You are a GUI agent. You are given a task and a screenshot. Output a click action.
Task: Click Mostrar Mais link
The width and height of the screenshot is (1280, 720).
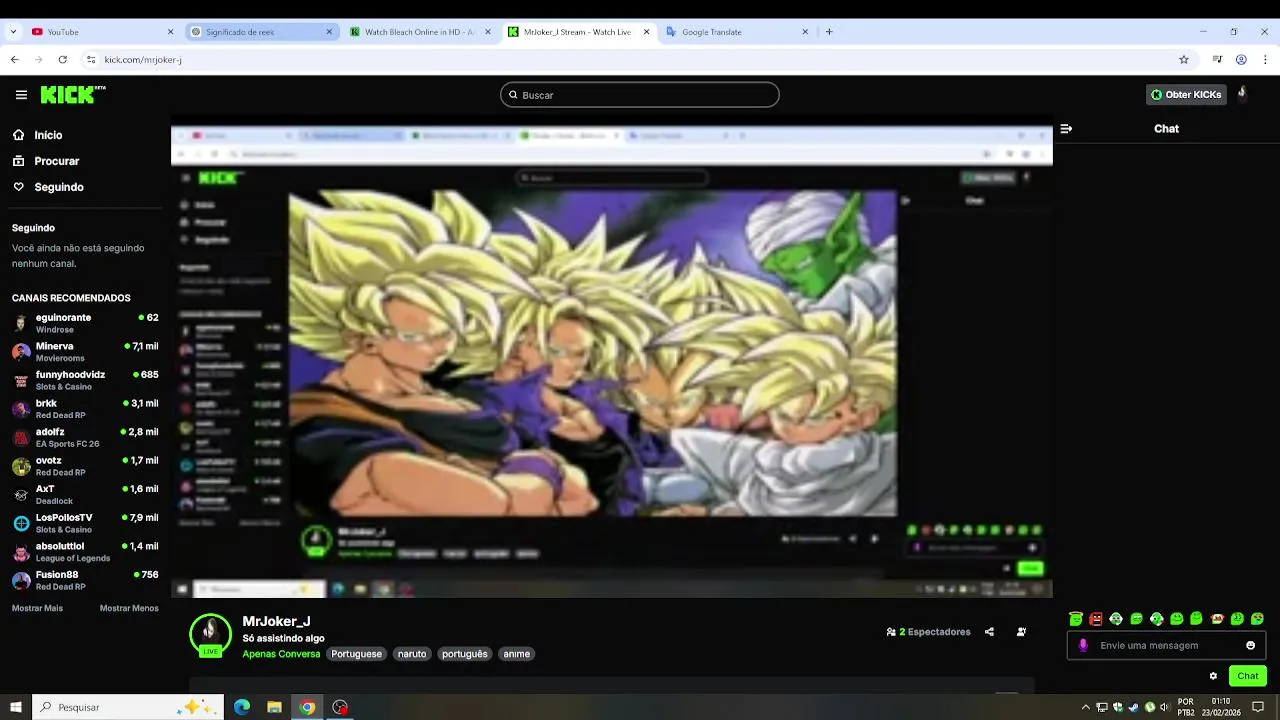[37, 608]
